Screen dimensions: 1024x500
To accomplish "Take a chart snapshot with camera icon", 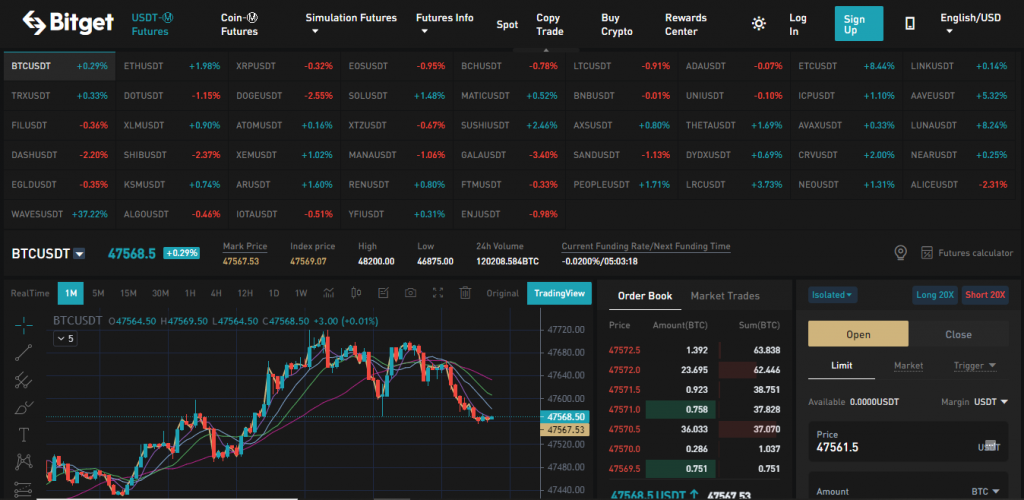I will tap(410, 293).
